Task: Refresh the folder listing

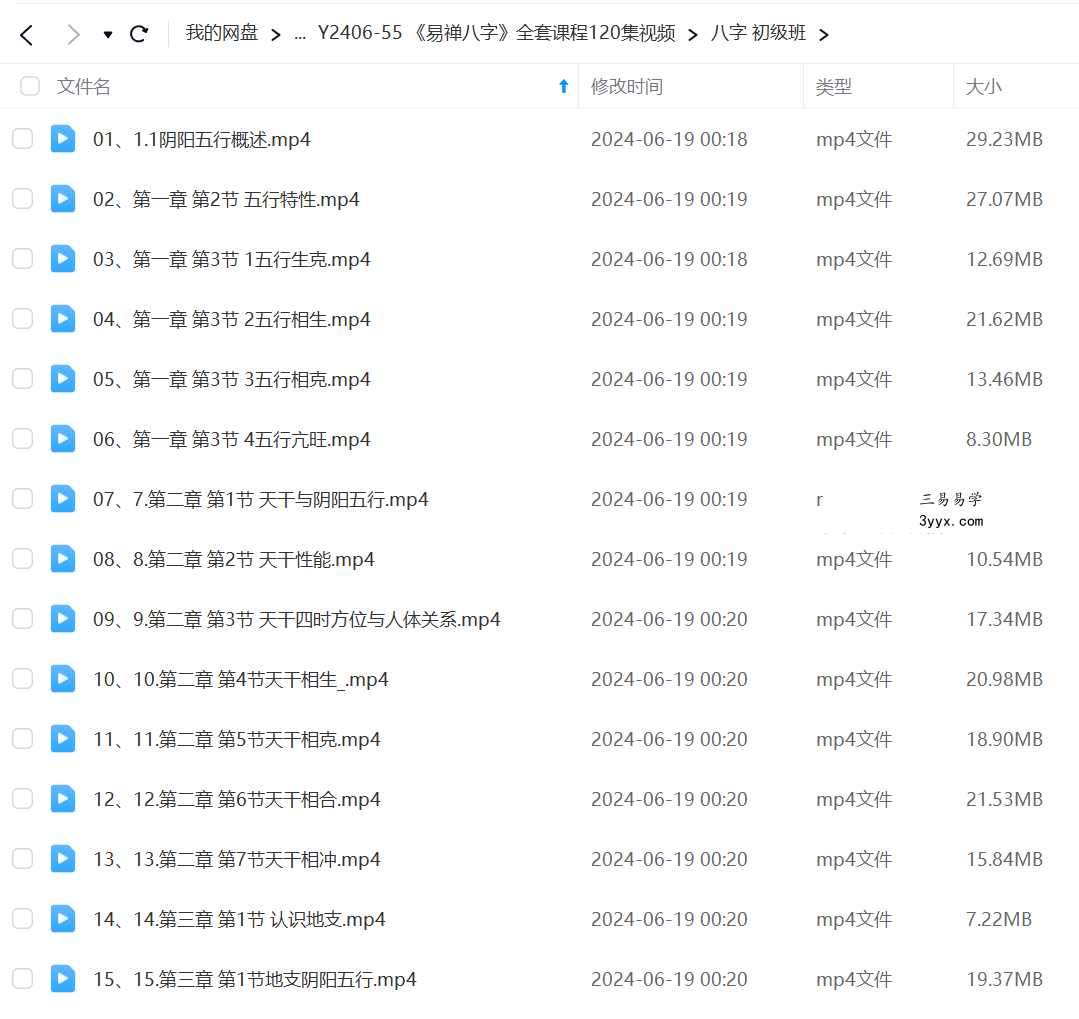Action: (139, 34)
